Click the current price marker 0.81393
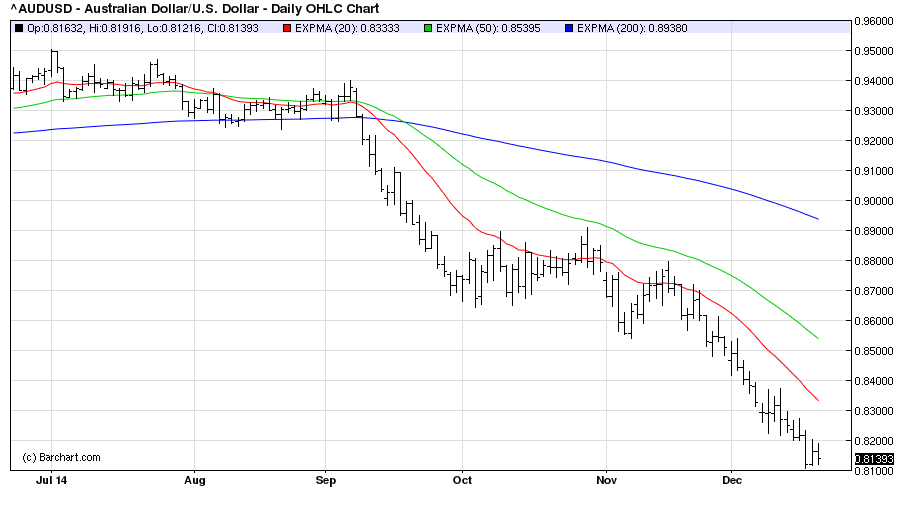Screen dimensions: 900x511 (x=874, y=459)
